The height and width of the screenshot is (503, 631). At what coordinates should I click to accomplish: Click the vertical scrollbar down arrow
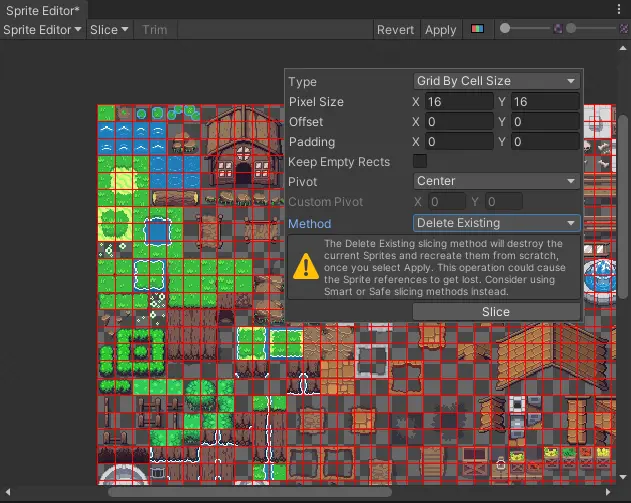(623, 477)
